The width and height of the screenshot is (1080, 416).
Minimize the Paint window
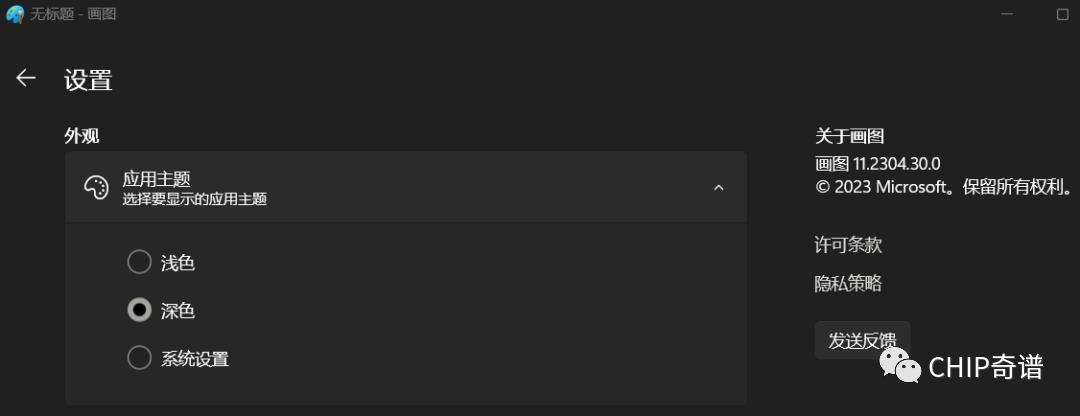1007,14
